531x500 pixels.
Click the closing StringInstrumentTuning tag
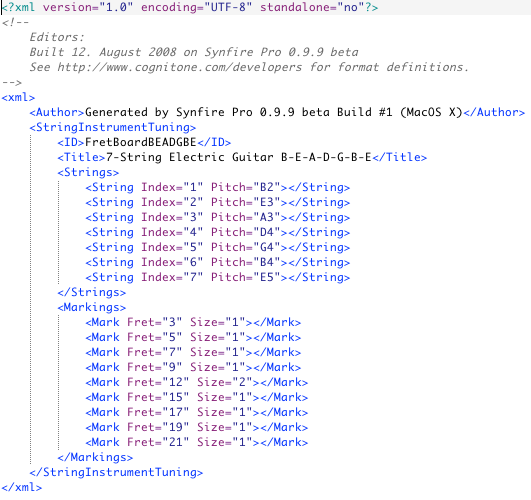[116, 472]
